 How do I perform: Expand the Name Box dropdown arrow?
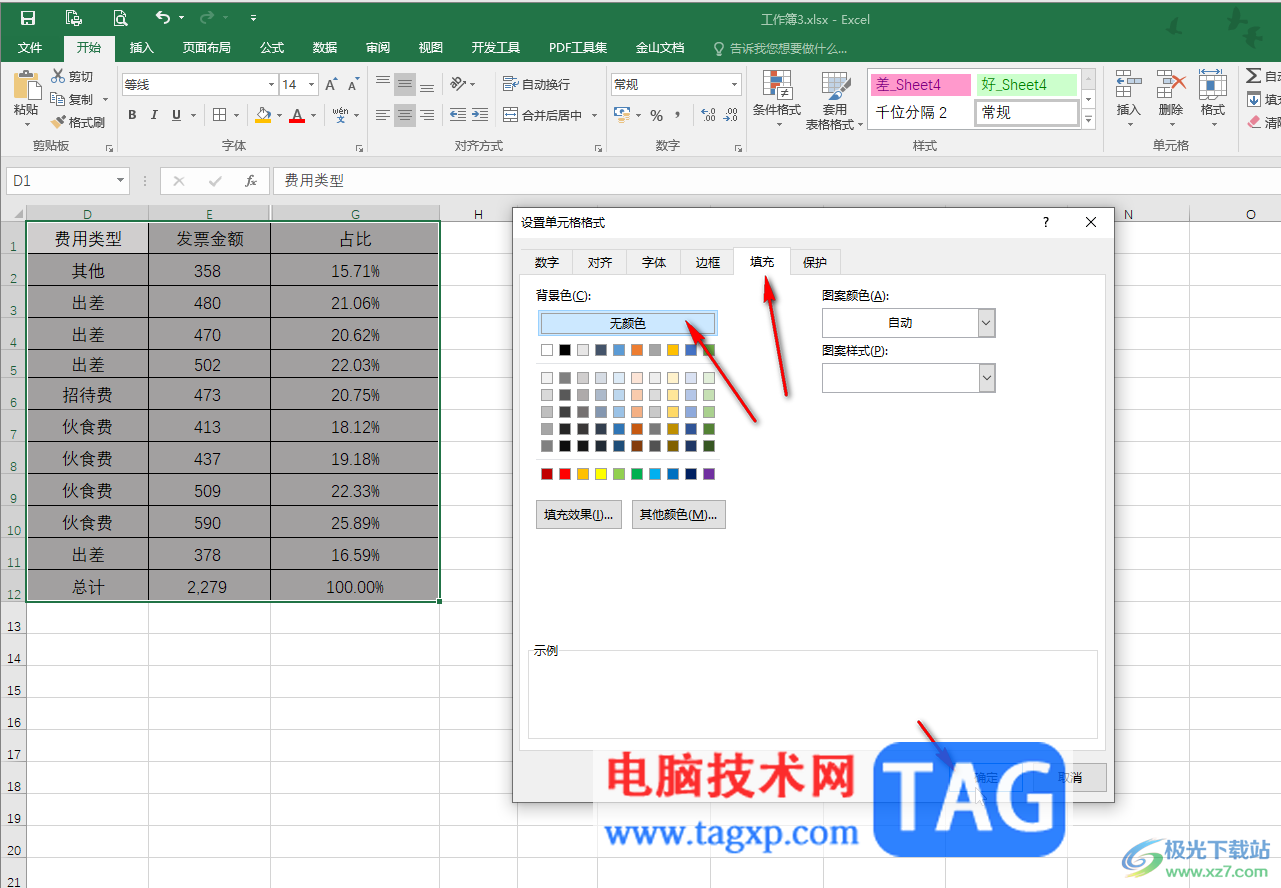click(121, 181)
